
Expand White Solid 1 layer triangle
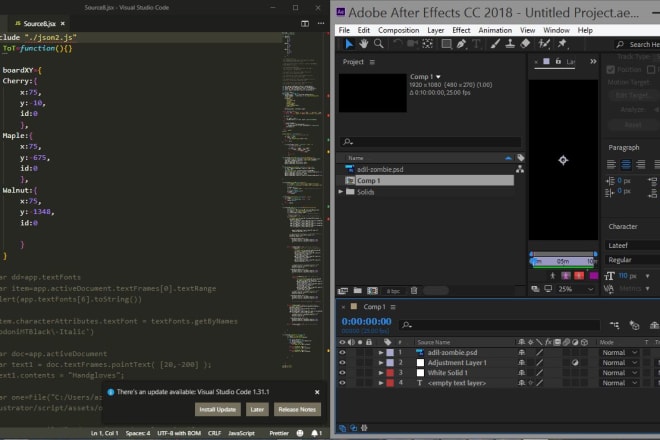381,373
